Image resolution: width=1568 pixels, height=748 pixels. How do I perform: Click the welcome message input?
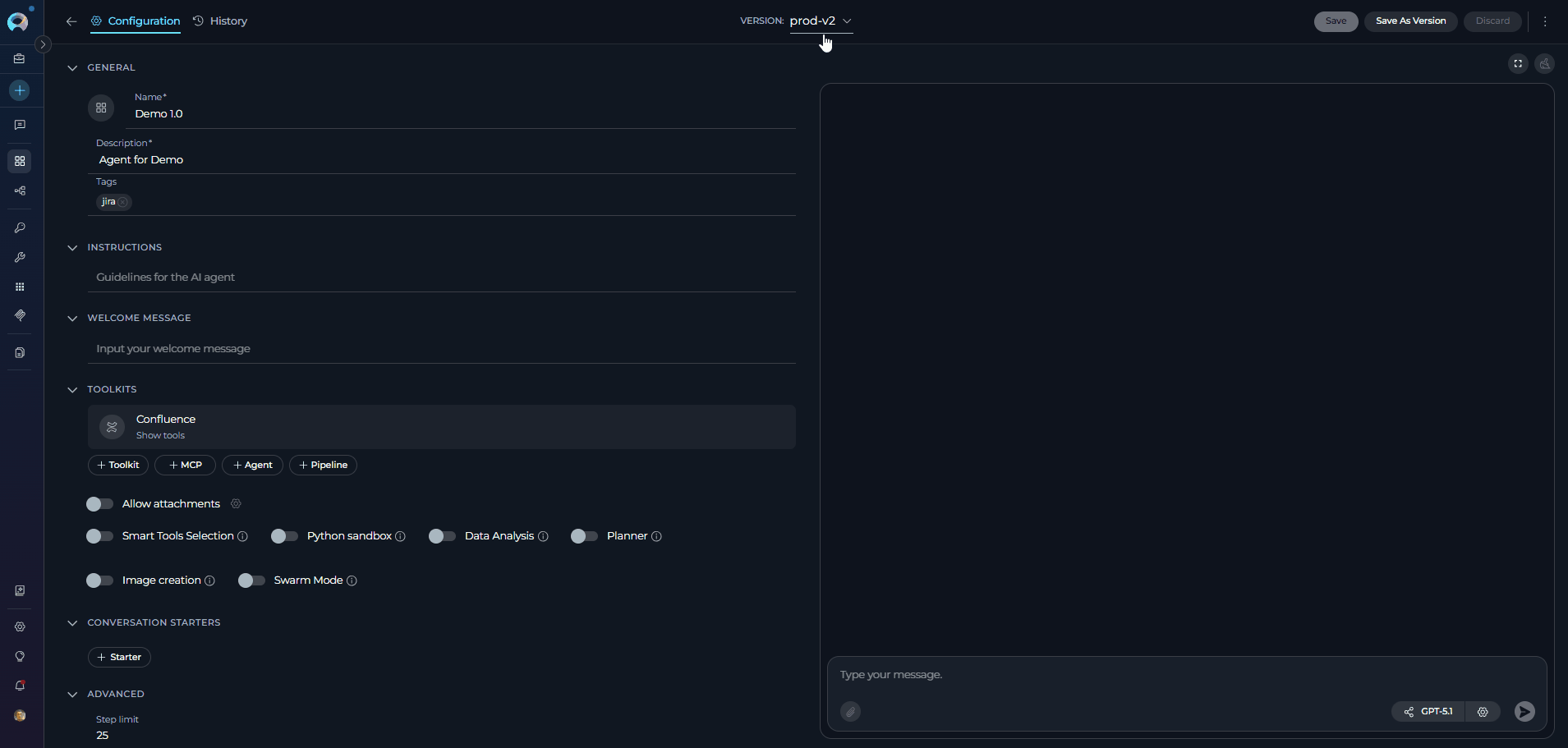click(442, 349)
